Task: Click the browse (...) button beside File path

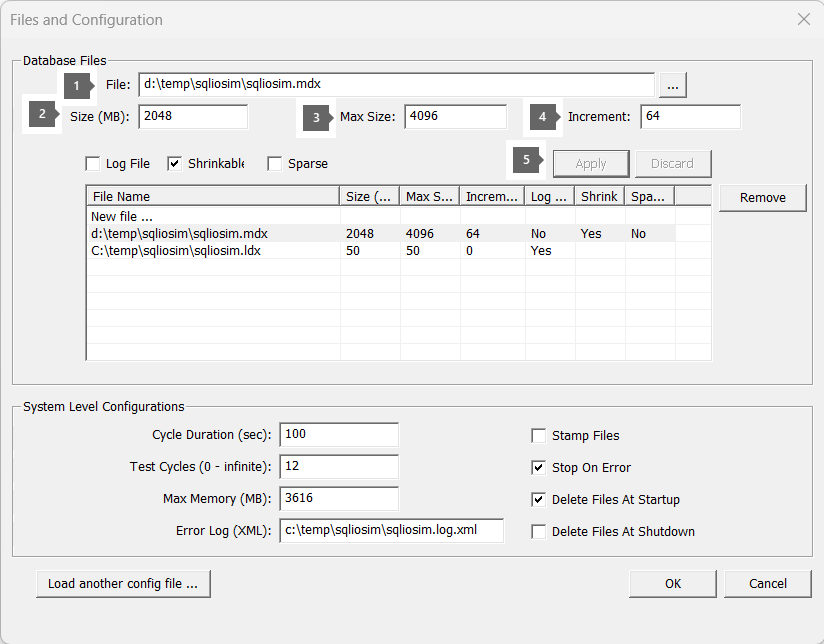Action: 672,86
